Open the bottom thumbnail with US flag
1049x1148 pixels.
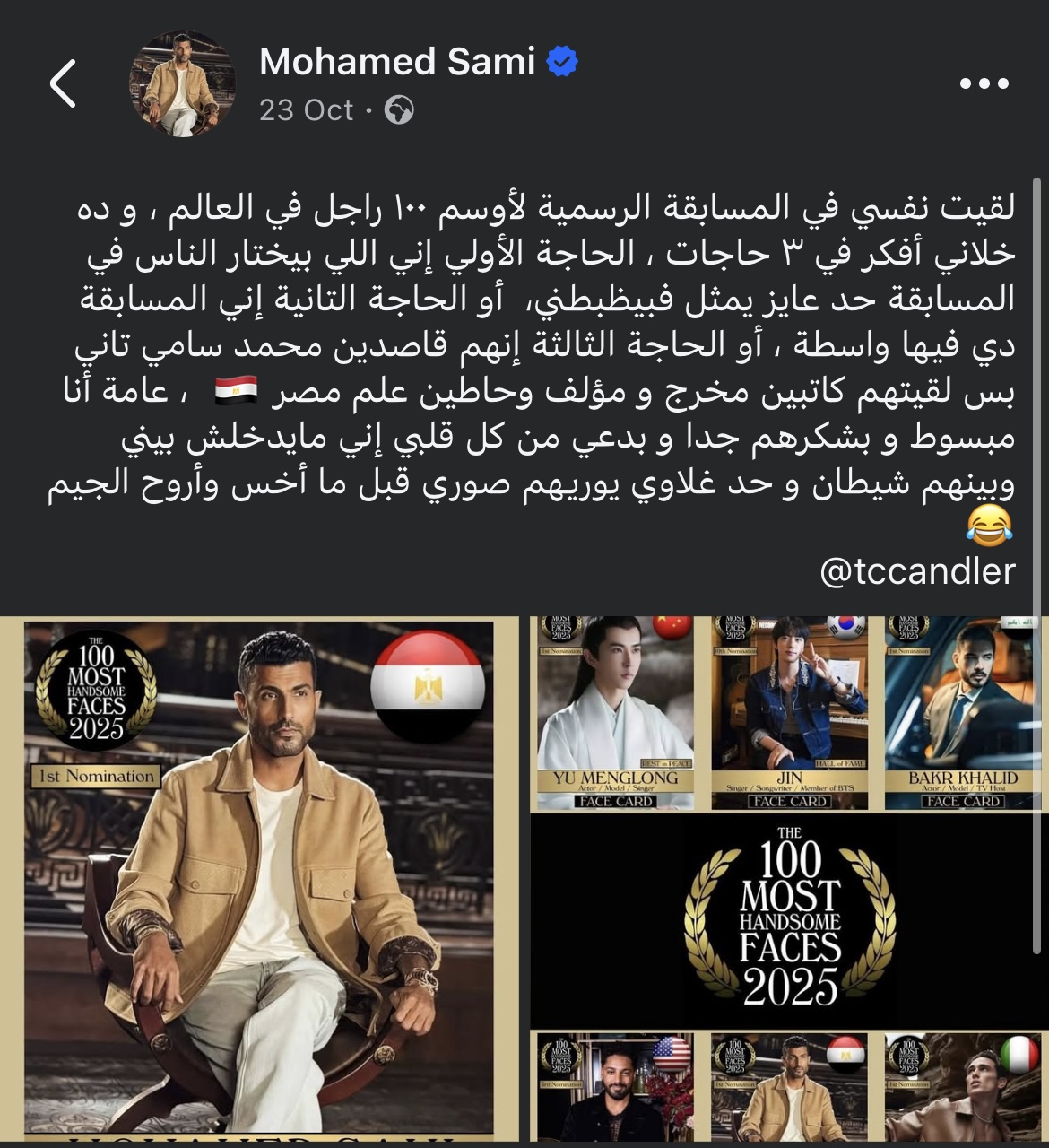click(616, 1086)
